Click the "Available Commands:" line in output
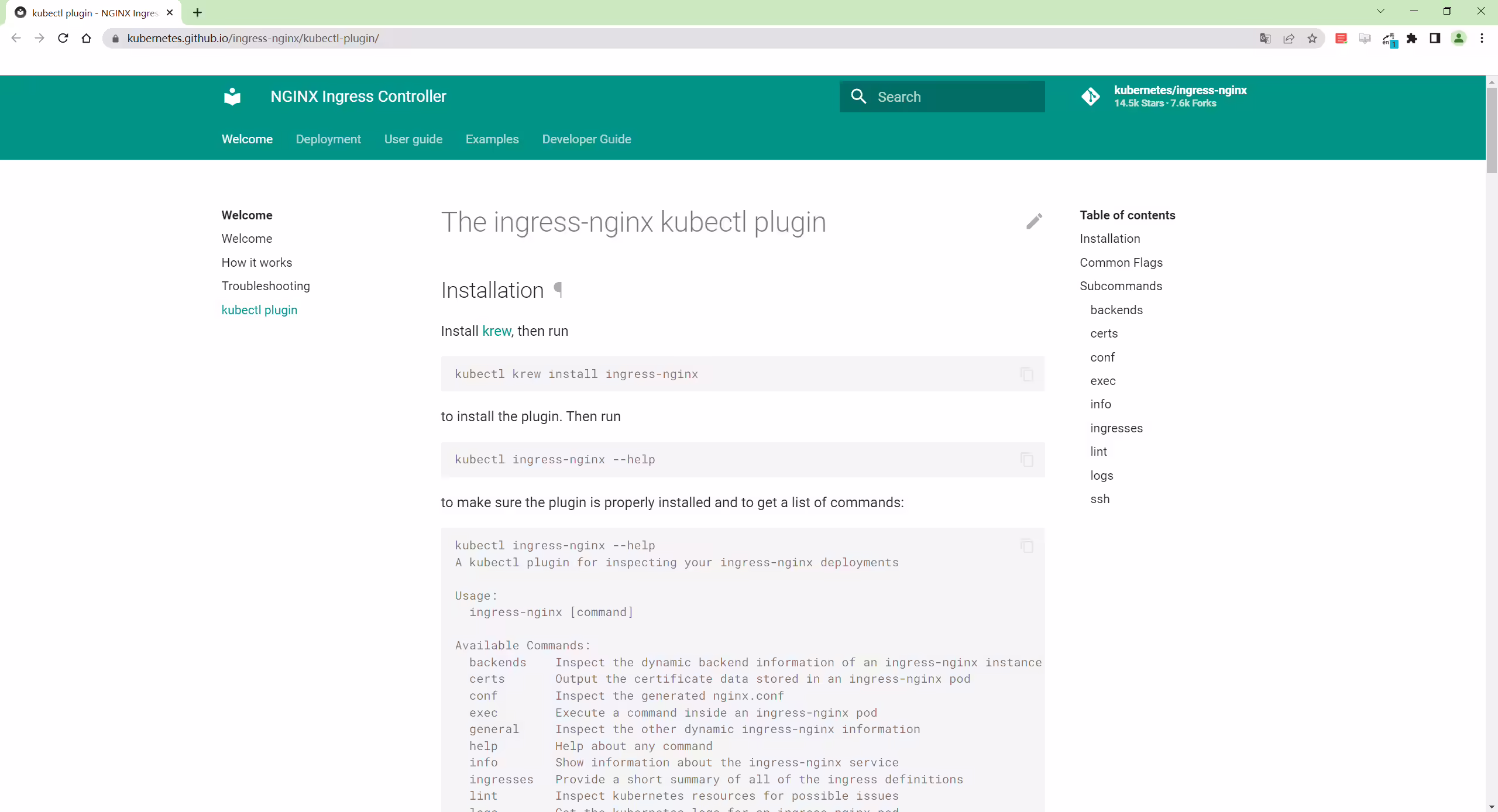Viewport: 1498px width, 812px height. [x=523, y=646]
